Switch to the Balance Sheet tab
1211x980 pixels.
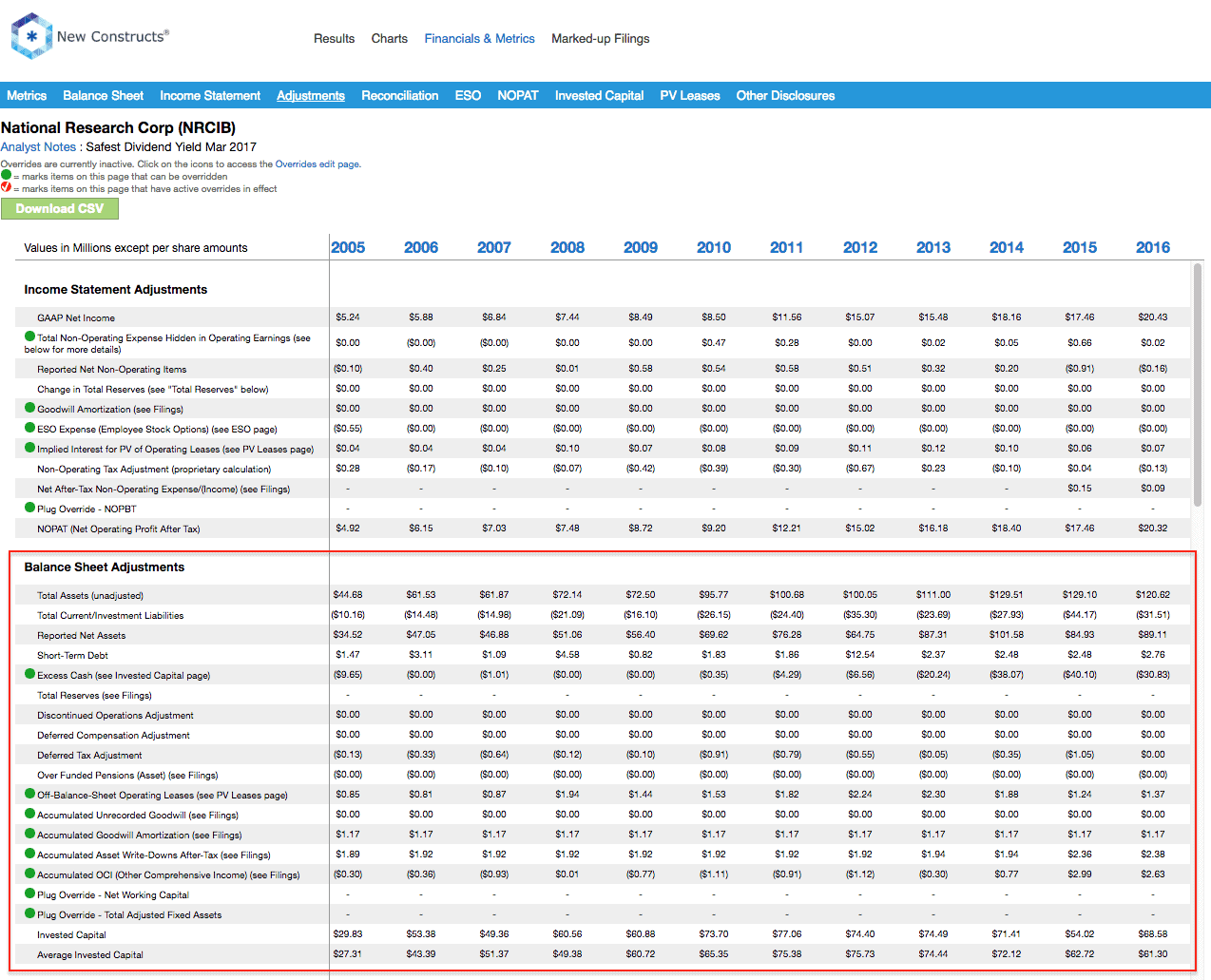click(x=104, y=96)
